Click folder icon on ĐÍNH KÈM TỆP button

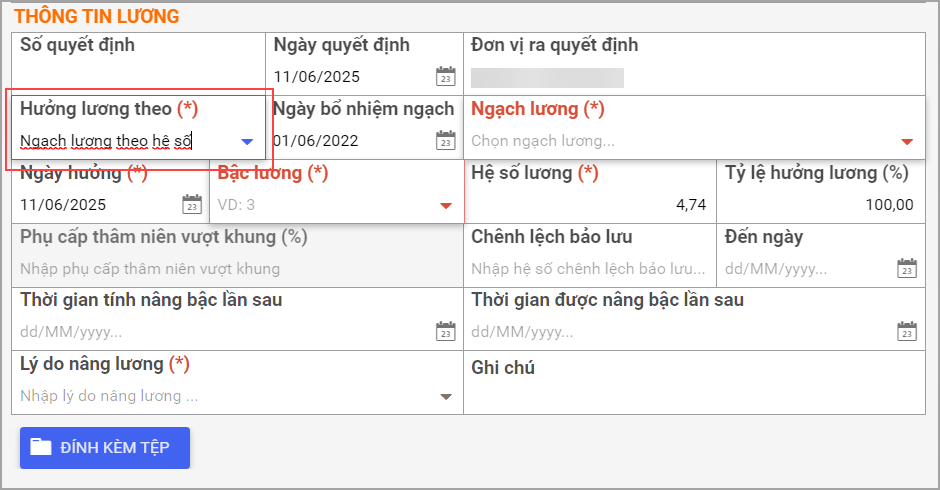[x=41, y=447]
